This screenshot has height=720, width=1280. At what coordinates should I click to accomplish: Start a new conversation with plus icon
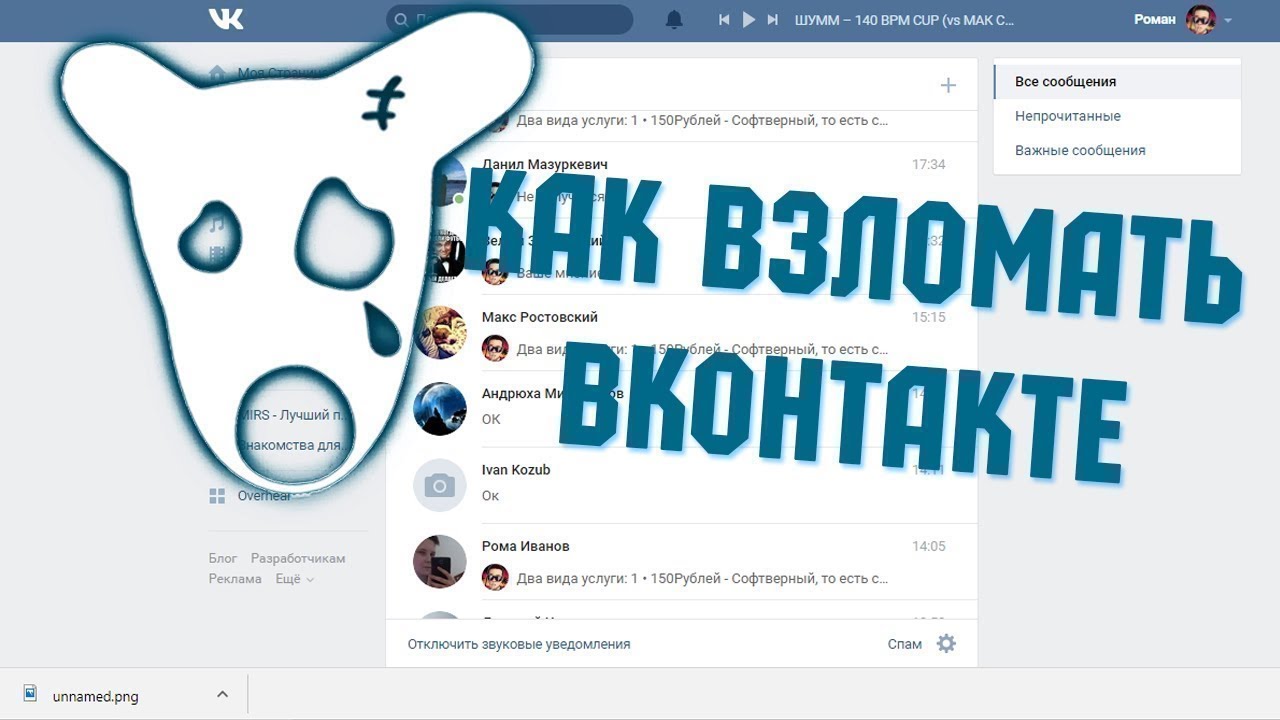(x=948, y=85)
